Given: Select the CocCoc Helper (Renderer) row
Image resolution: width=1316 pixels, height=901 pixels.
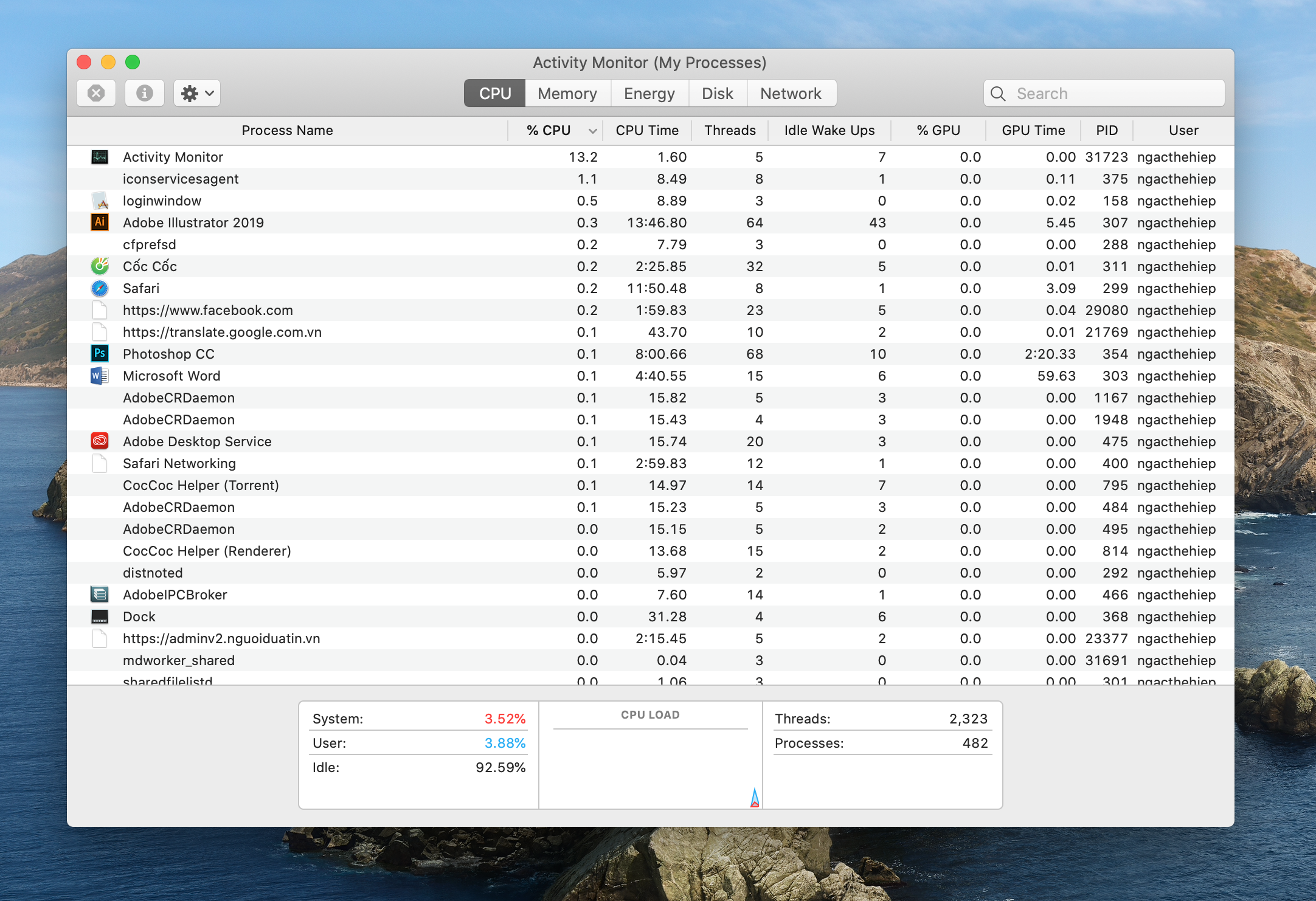Looking at the screenshot, I should point(651,551).
